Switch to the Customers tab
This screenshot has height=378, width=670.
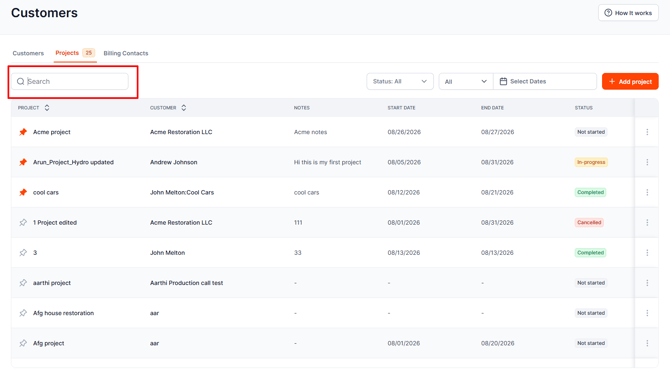(x=28, y=53)
